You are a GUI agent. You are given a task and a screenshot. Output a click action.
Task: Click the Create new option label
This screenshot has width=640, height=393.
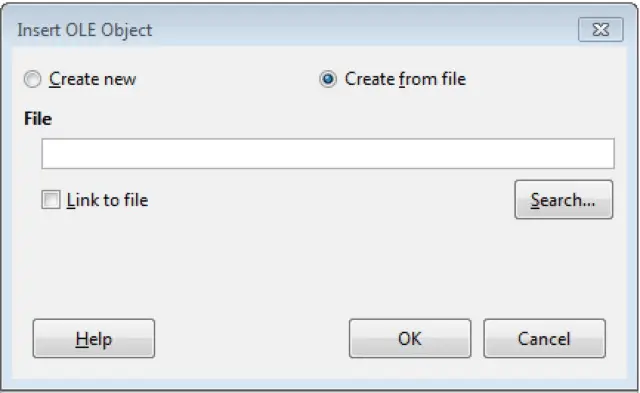92,79
